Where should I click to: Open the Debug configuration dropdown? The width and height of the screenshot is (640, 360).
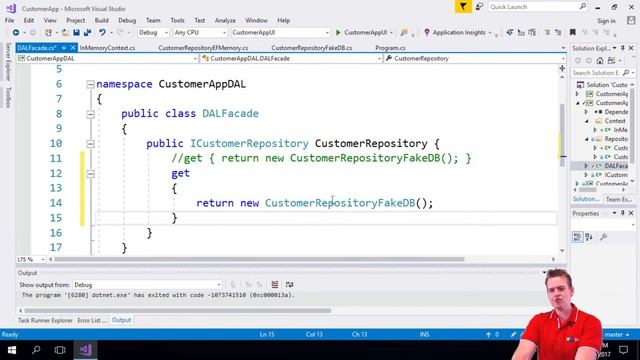pos(153,32)
